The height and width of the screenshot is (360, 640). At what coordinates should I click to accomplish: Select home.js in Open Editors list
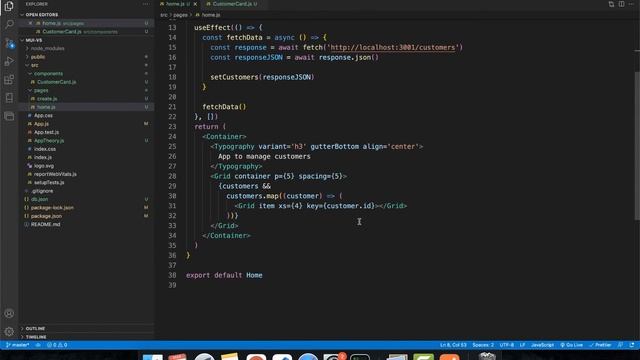click(x=86, y=23)
